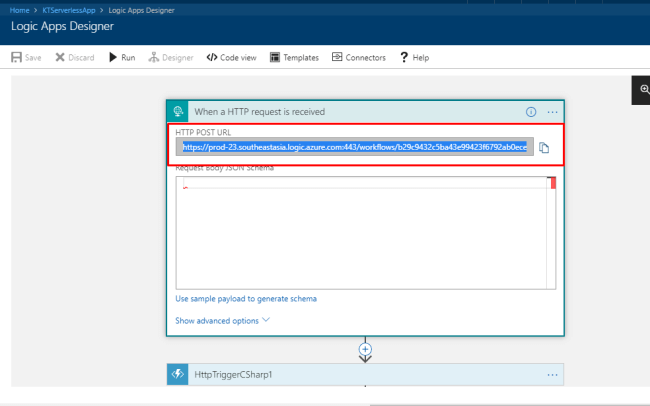The image size is (650, 406).
Task: Click the zoom magnifier icon on canvas
Action: [644, 90]
